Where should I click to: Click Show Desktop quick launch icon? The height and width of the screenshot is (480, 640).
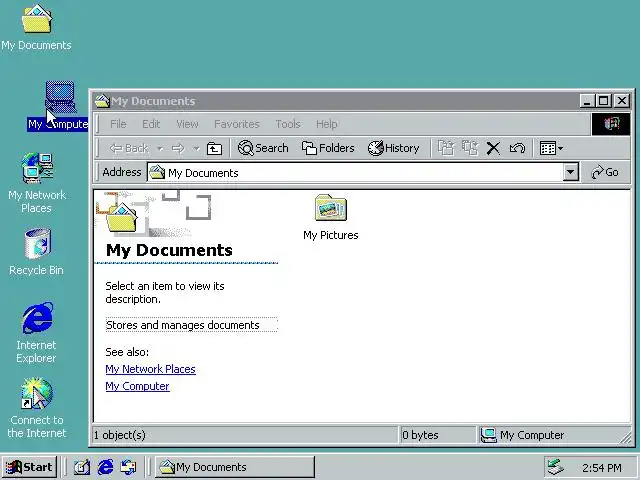tap(82, 467)
